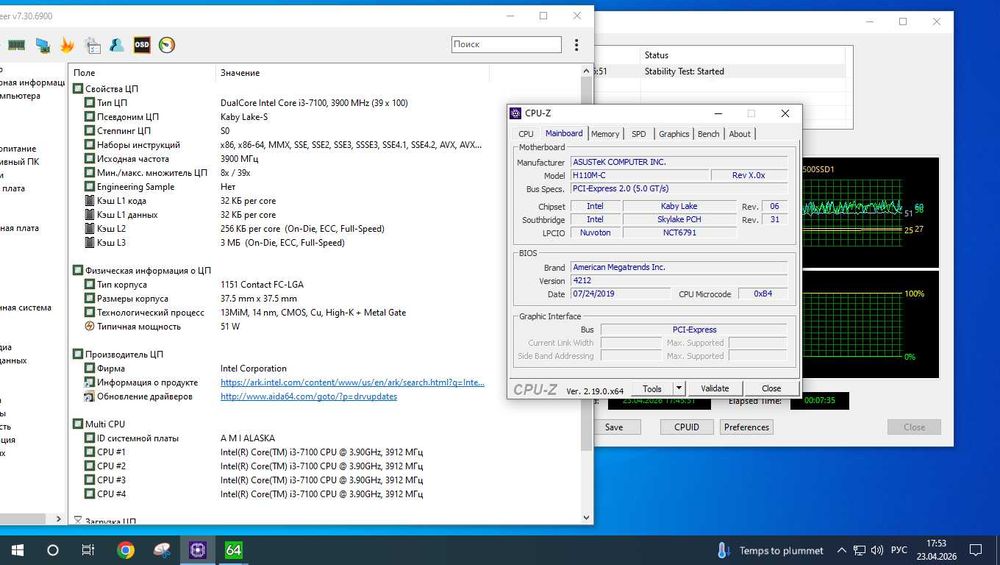The image size is (1000, 565).
Task: Click the vertical scrollbar down arrow in AIDA64
Action: 587,518
